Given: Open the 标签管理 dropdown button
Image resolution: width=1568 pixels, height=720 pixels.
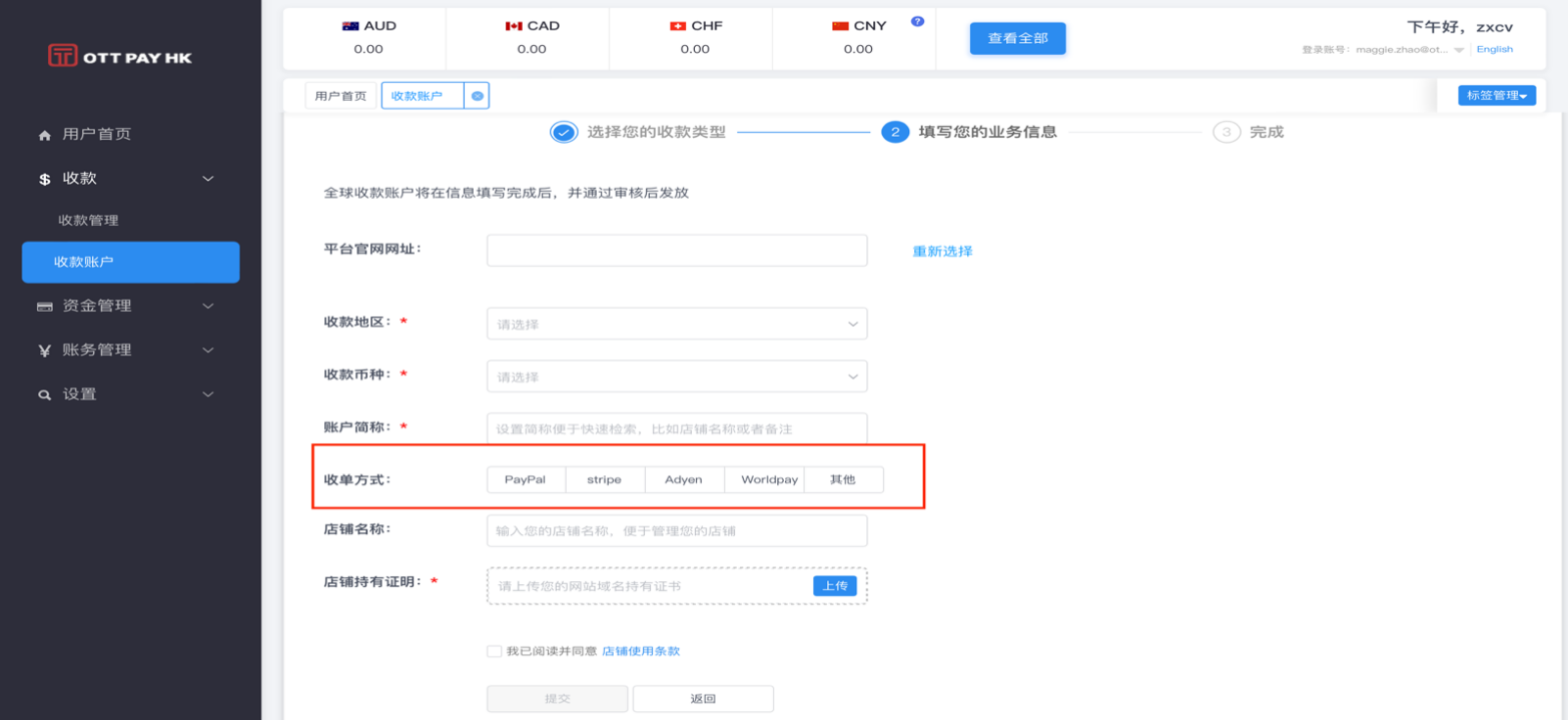Looking at the screenshot, I should point(1497,95).
